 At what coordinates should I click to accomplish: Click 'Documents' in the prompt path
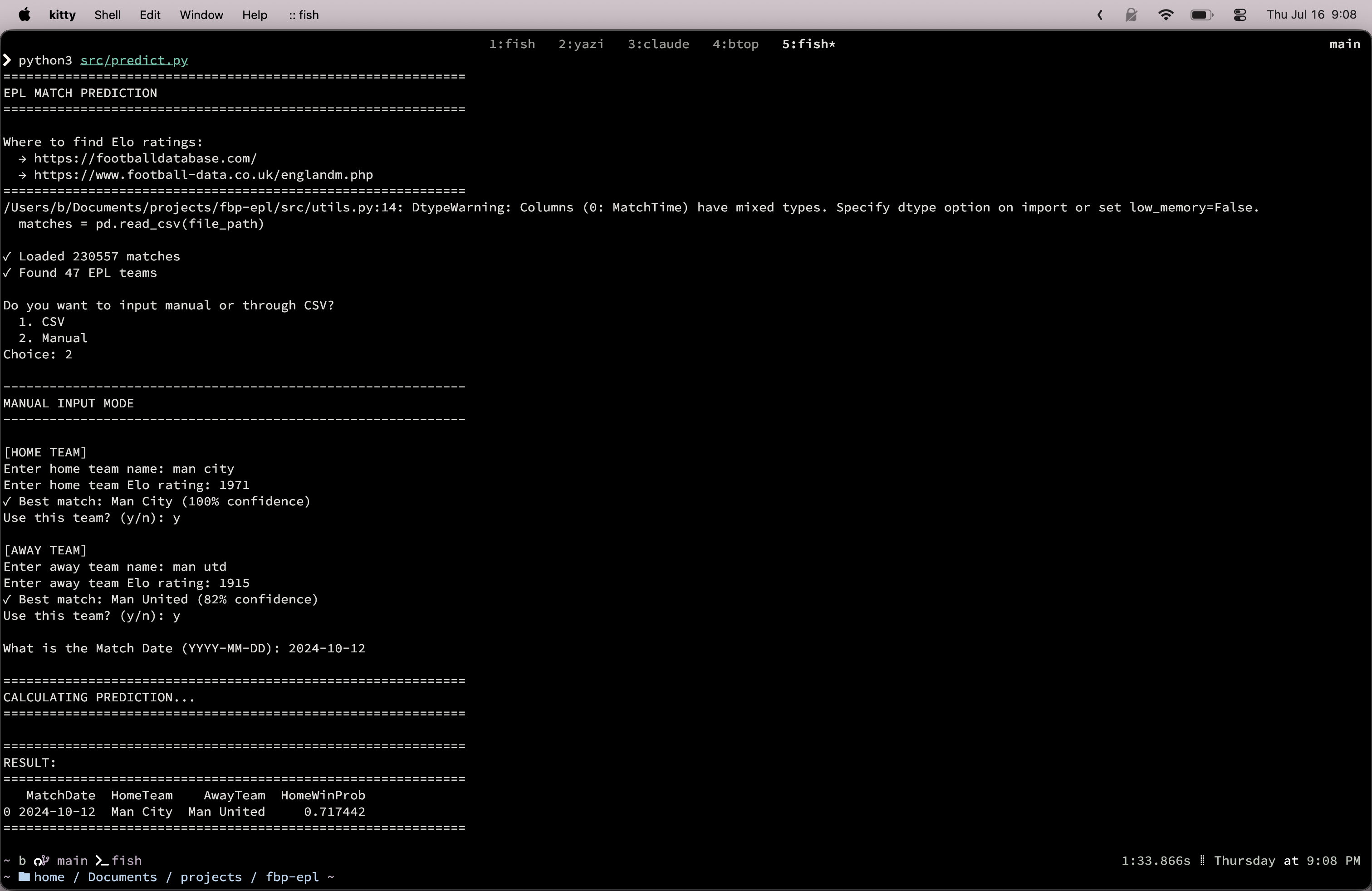(x=122, y=877)
